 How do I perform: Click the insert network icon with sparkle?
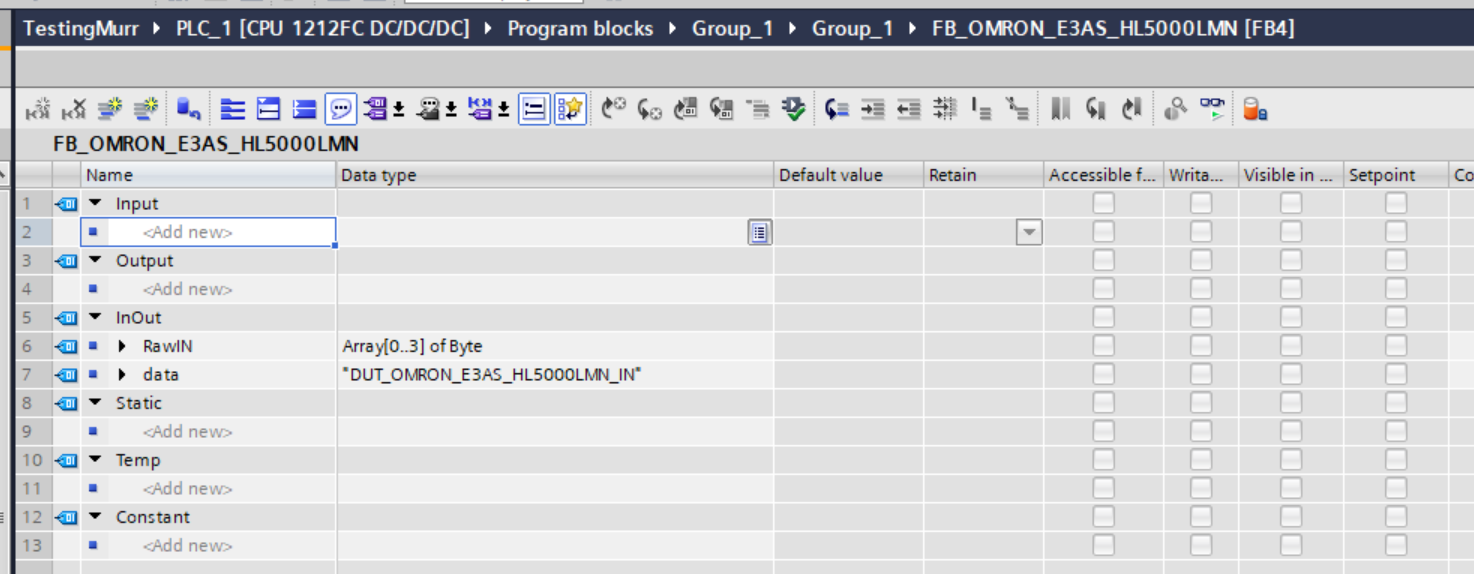coord(38,108)
